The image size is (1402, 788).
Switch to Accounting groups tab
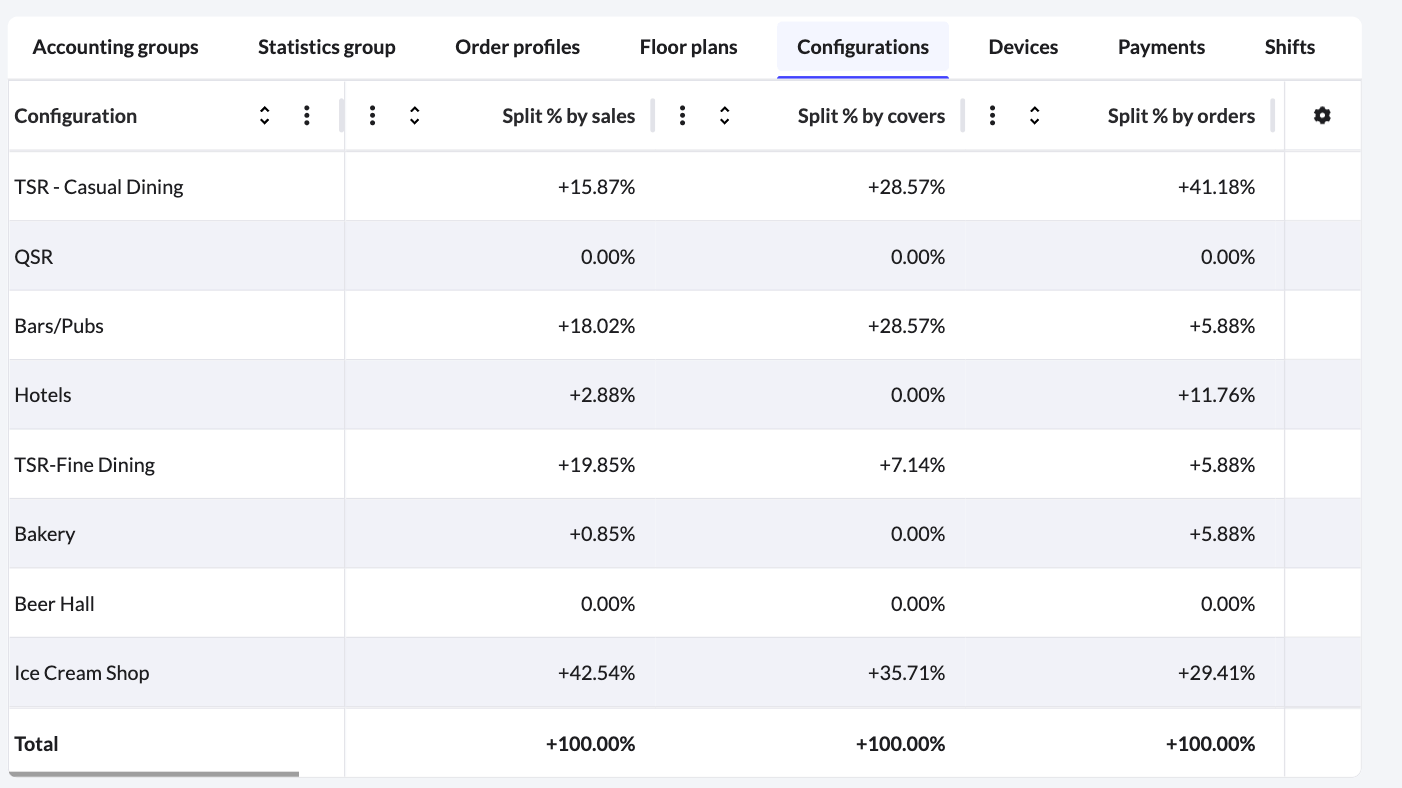(x=116, y=48)
